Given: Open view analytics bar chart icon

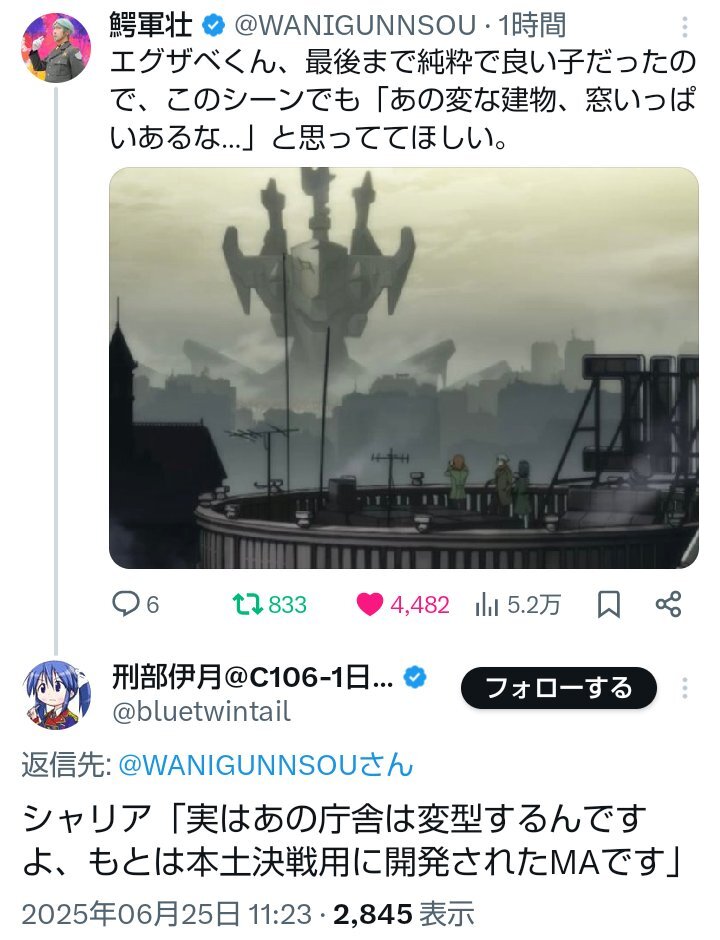Looking at the screenshot, I should [x=486, y=605].
